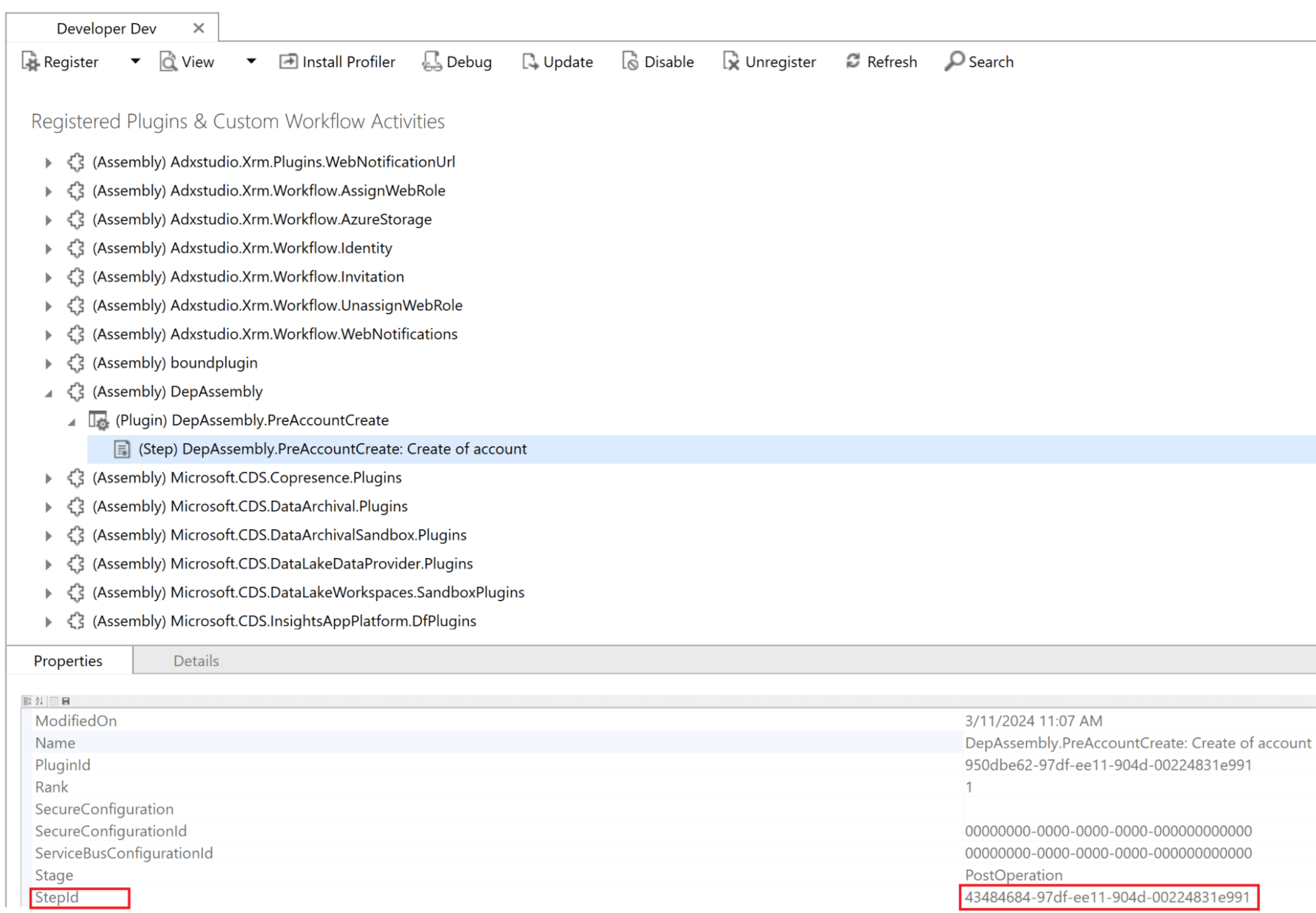Open Search with the magnifier icon
The width and height of the screenshot is (1316, 913).
click(954, 62)
